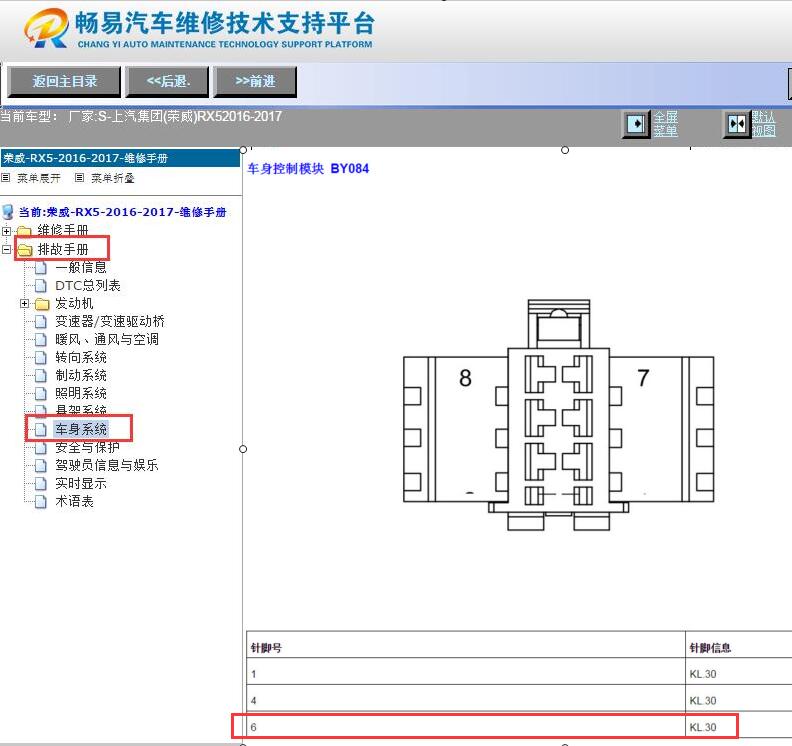This screenshot has width=792, height=746.
Task: Open the DTC总列表 page
Action: (88, 285)
